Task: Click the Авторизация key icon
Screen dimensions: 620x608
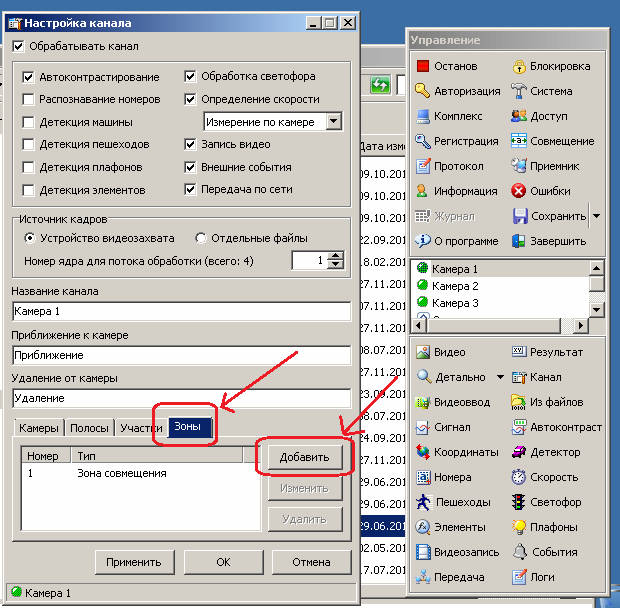Action: point(423,91)
